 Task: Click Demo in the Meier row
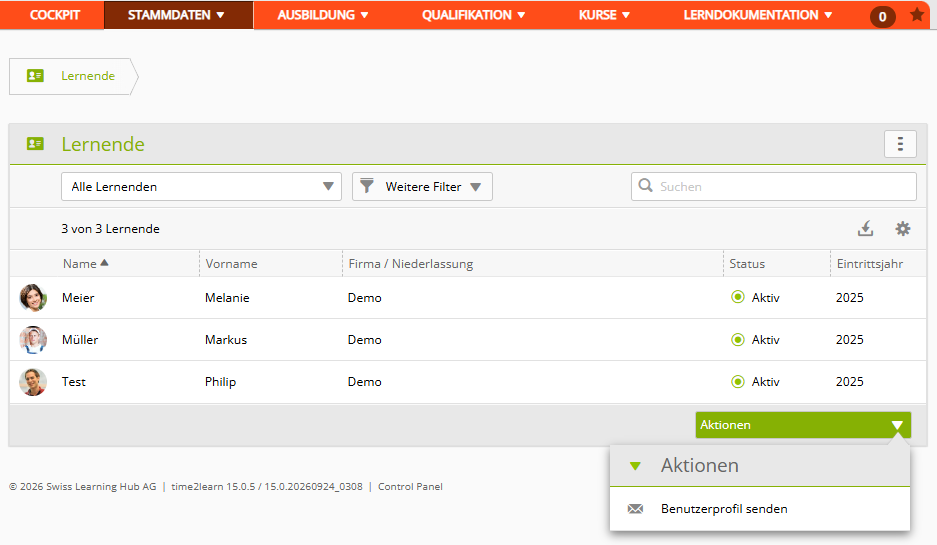pyautogui.click(x=365, y=298)
